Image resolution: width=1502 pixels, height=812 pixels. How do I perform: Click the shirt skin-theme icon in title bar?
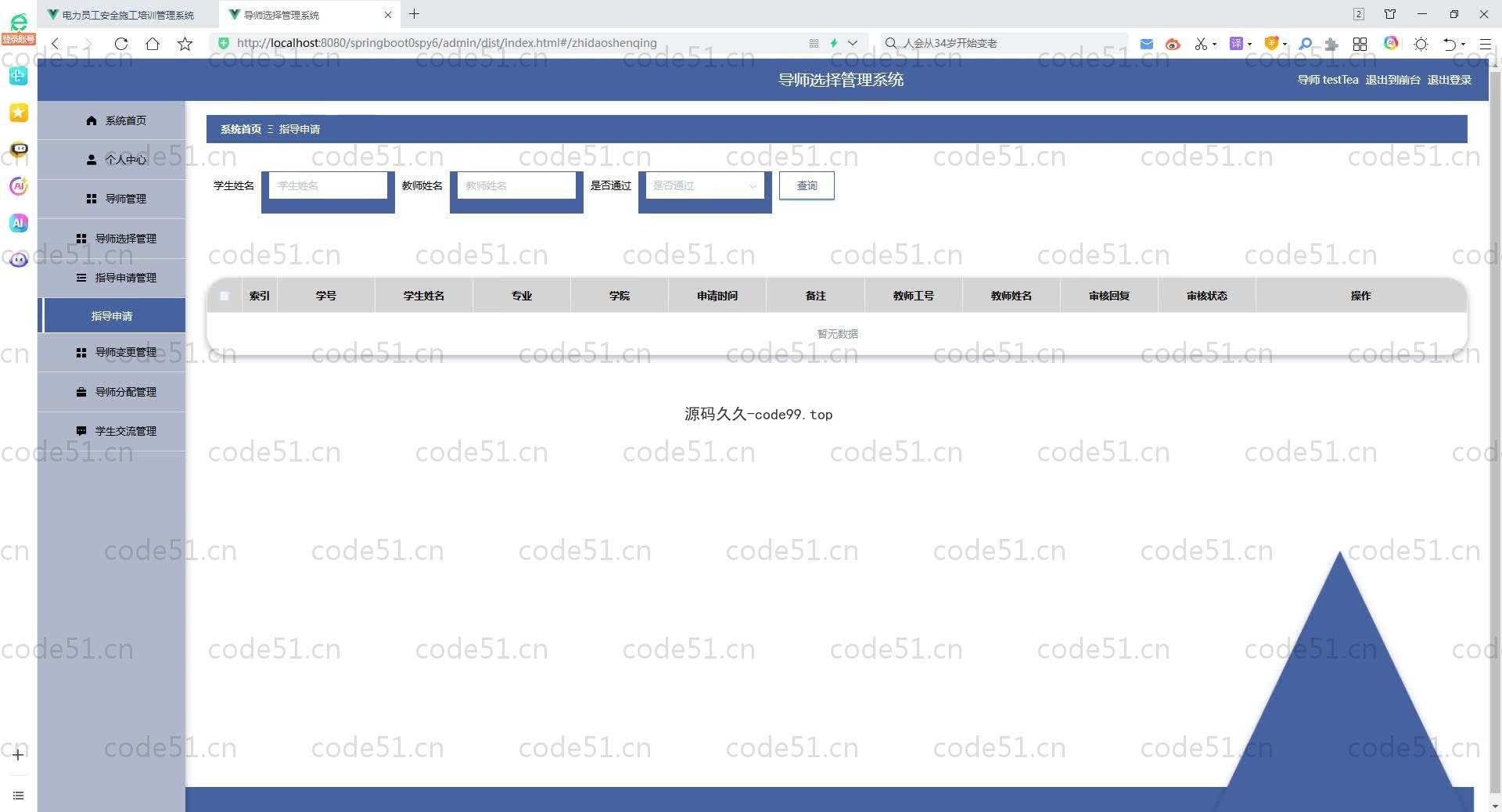click(x=1390, y=14)
